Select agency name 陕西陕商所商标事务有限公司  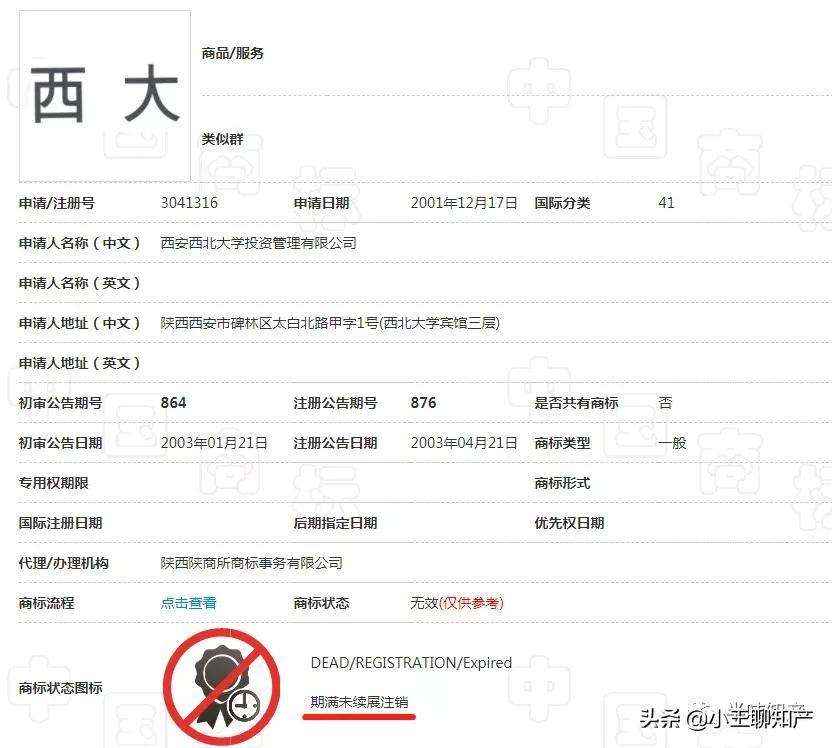252,563
